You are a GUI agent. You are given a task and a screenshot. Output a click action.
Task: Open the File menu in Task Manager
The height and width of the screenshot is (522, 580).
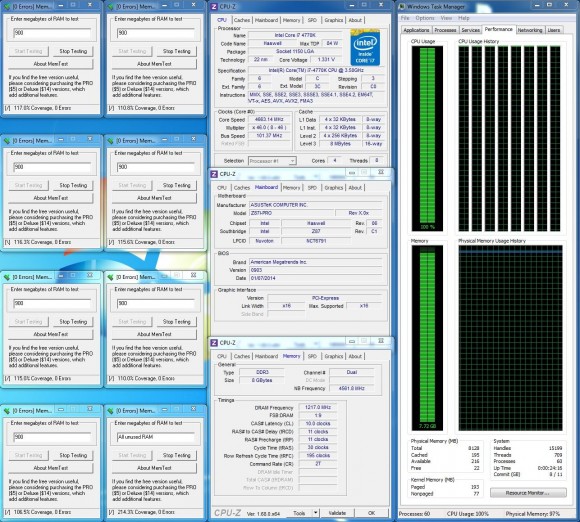coord(405,18)
